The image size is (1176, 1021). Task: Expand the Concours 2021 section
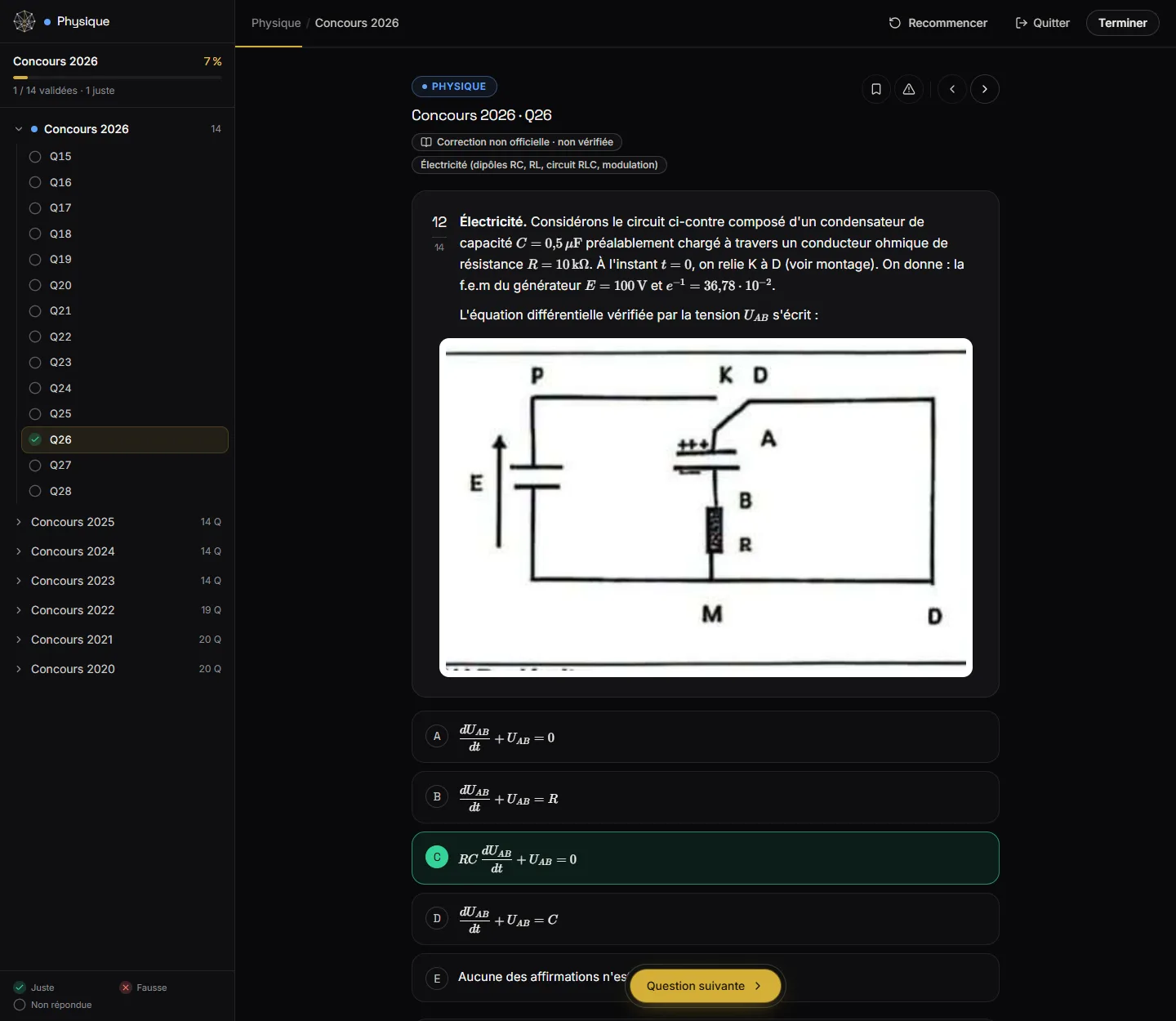[x=118, y=640]
